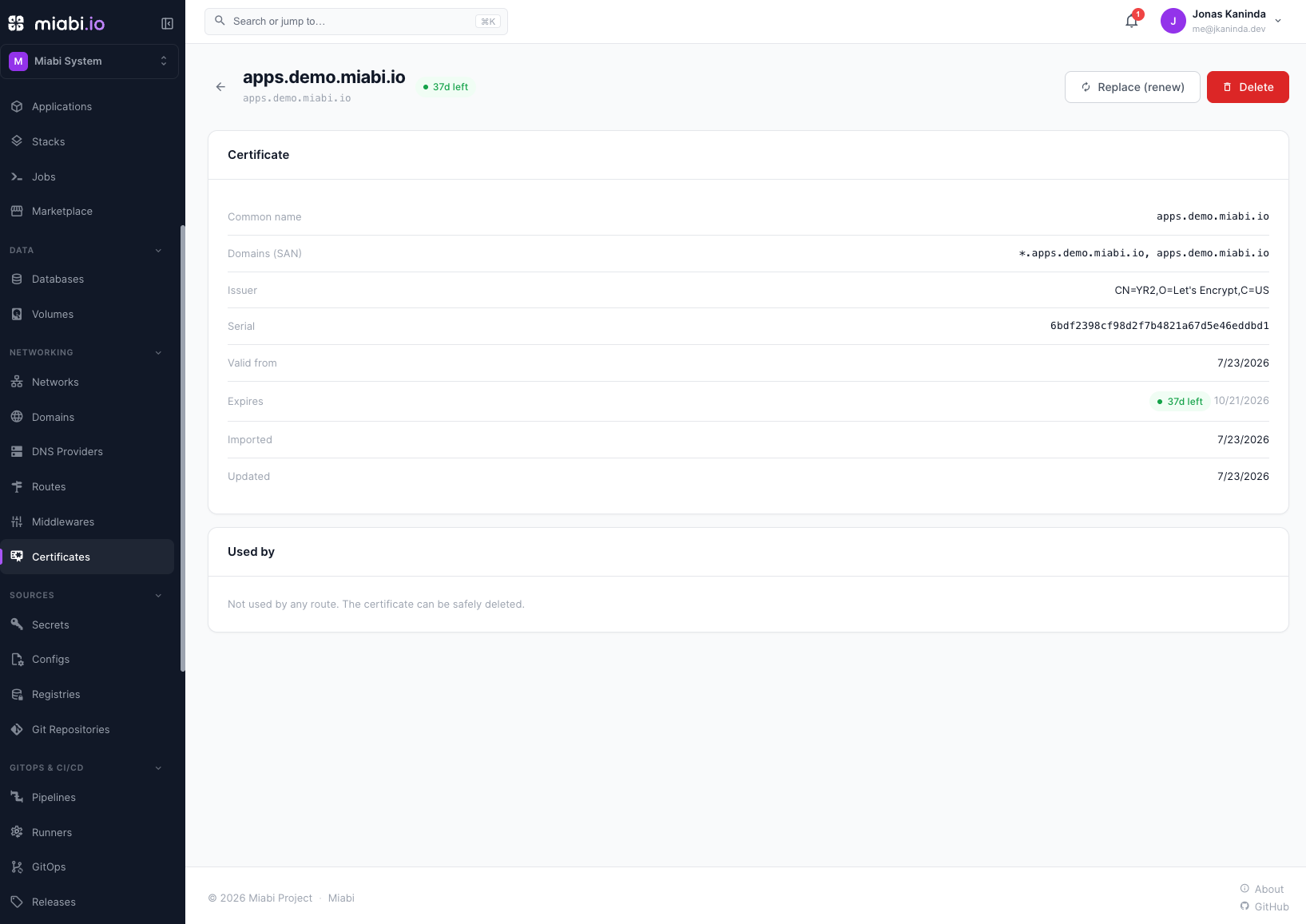This screenshot has width=1306, height=924.
Task: Click the Miabi footer link
Action: [341, 898]
